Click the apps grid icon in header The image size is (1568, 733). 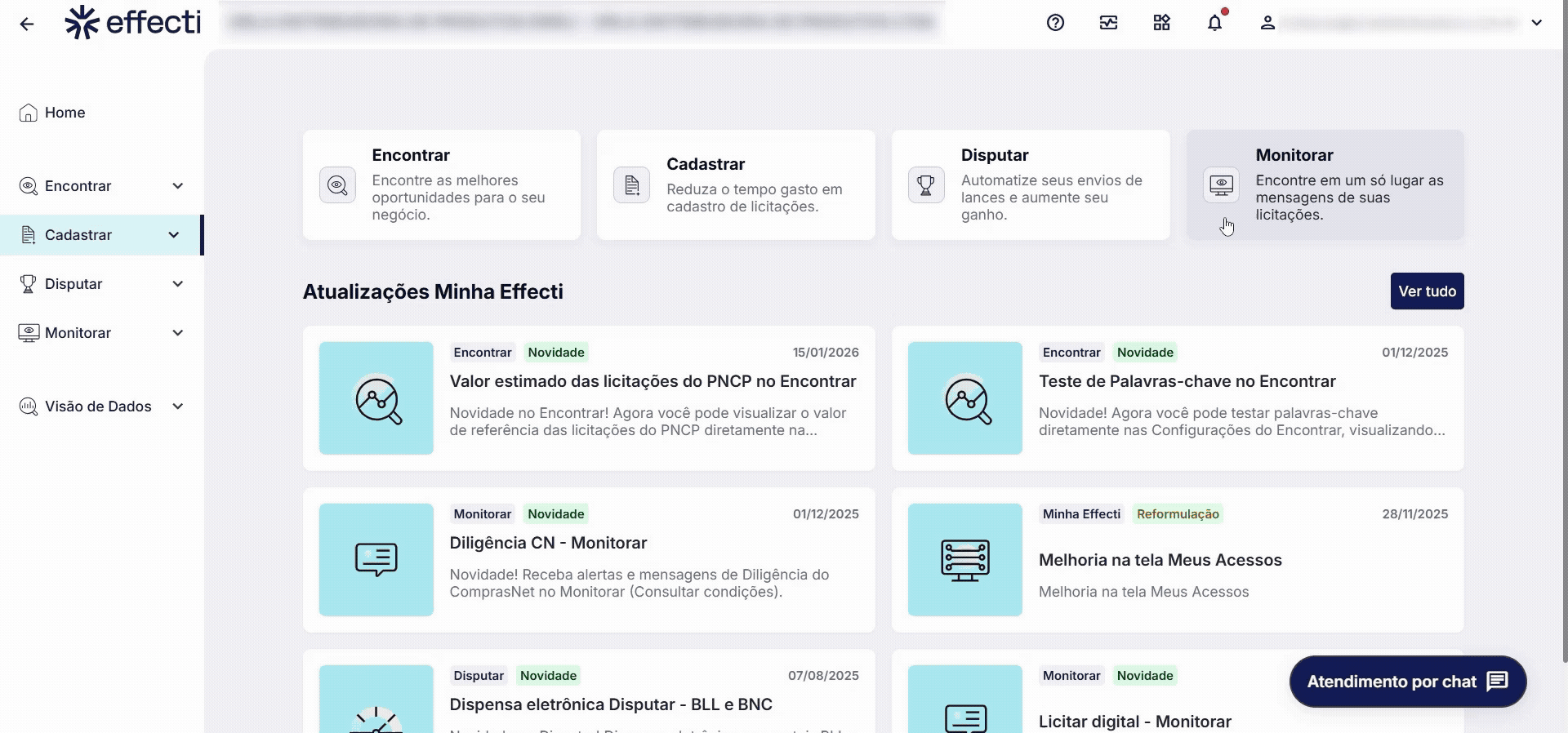[1161, 23]
